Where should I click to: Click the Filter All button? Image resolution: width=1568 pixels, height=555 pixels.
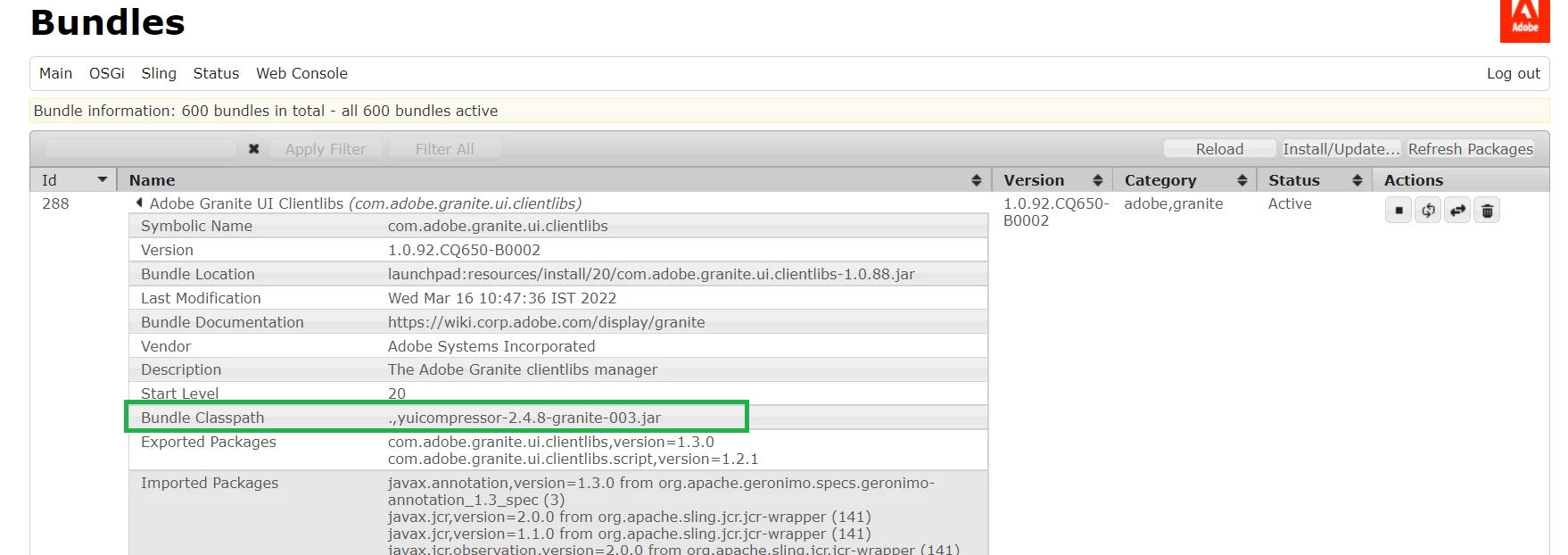click(x=444, y=149)
